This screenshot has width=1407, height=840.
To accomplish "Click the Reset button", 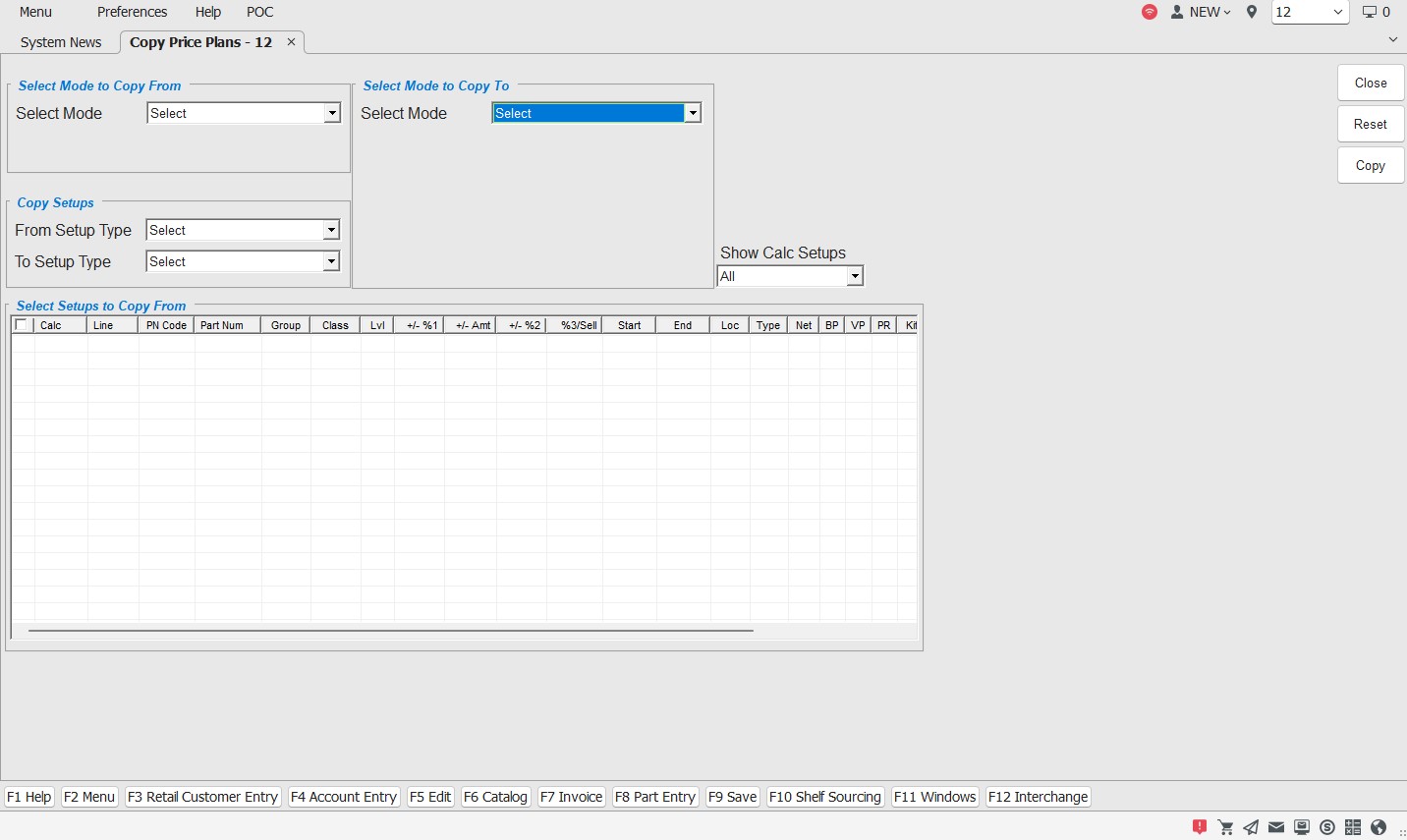I will [x=1370, y=124].
